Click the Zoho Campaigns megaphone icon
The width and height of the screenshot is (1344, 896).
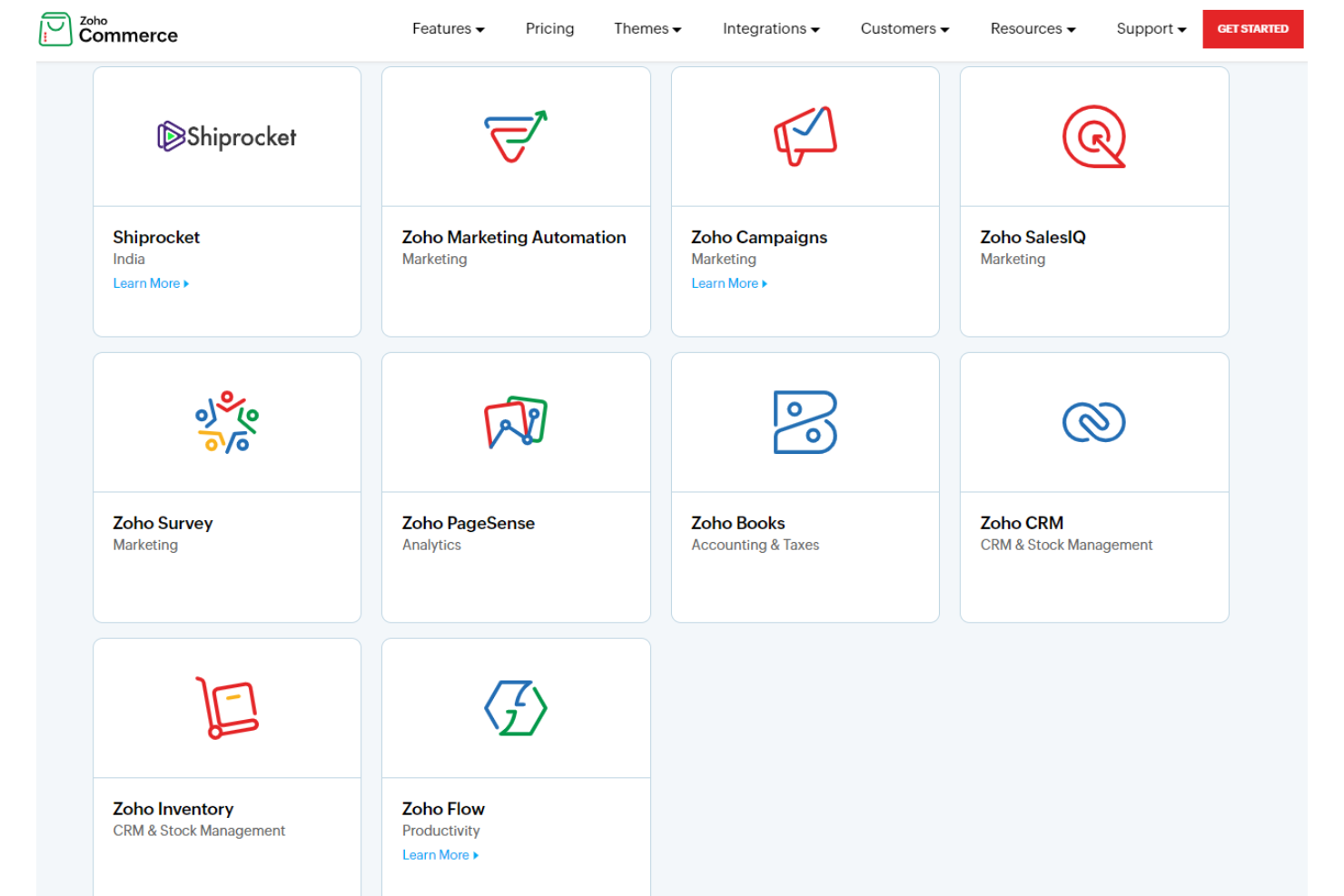(804, 136)
